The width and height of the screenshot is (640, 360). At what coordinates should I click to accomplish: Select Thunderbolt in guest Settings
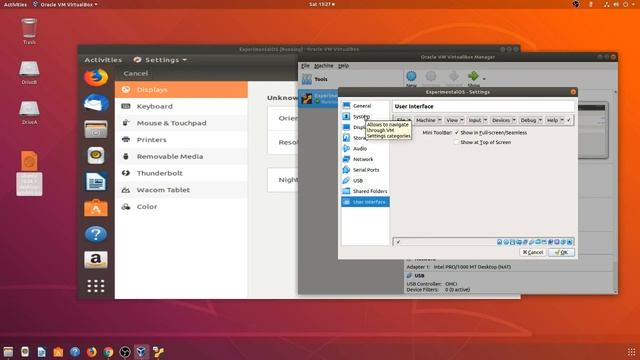click(x=181, y=173)
